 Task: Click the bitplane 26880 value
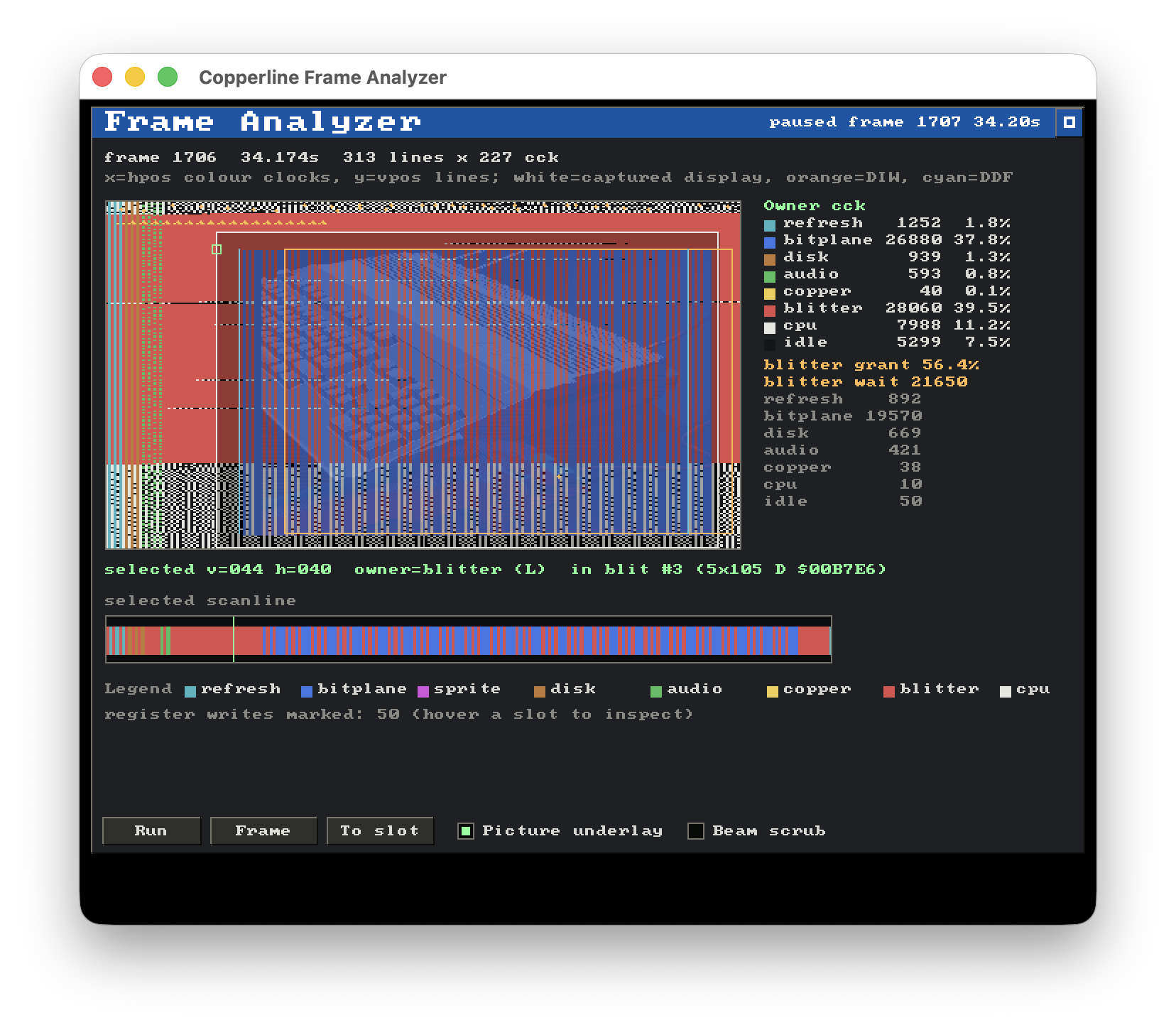(x=913, y=239)
